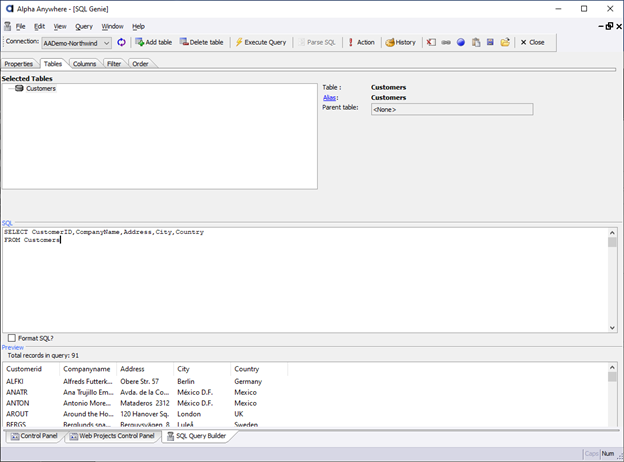The width and height of the screenshot is (624, 462).
Task: Select the ANTON customer id cell
Action: [18, 403]
